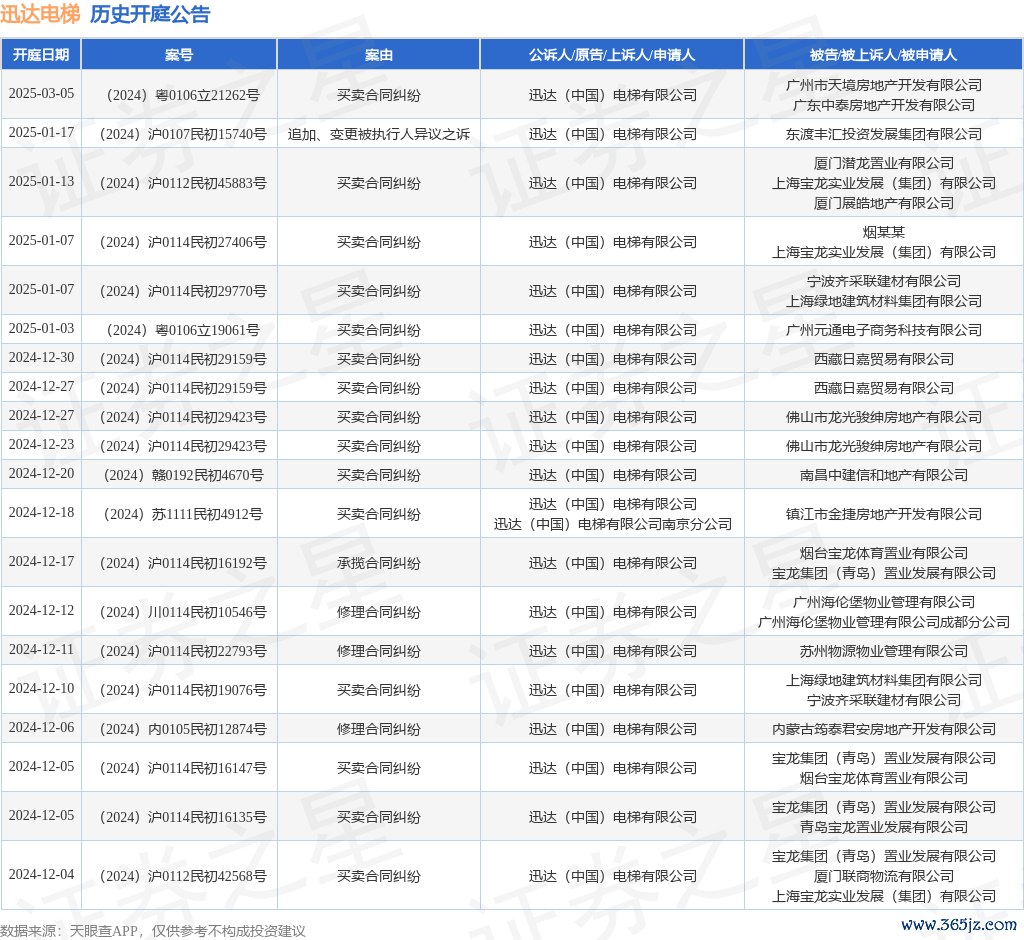The image size is (1024, 940).
Task: Select case number (2024)内0105民初12874号
Action: pos(183,729)
